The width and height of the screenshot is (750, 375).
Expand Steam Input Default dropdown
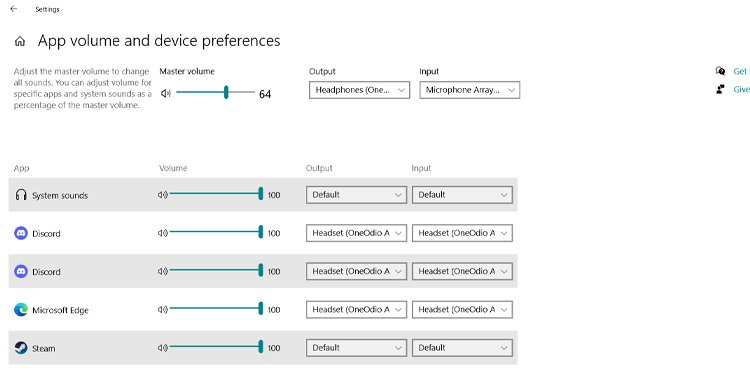pyautogui.click(x=462, y=348)
